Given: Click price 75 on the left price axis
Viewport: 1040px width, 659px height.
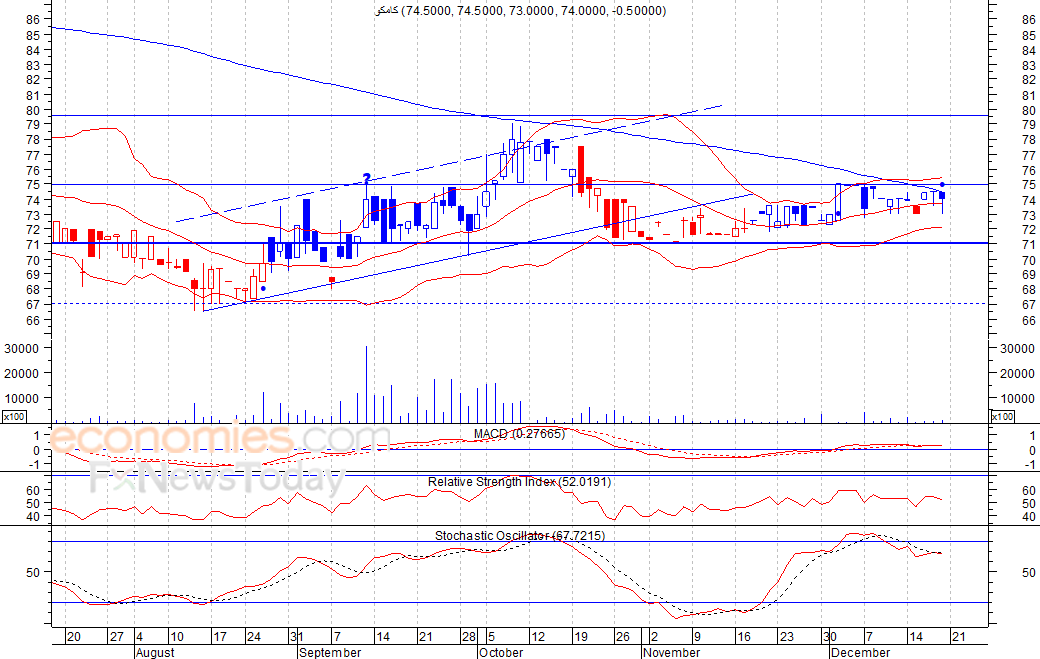Looking at the screenshot, I should click(33, 184).
